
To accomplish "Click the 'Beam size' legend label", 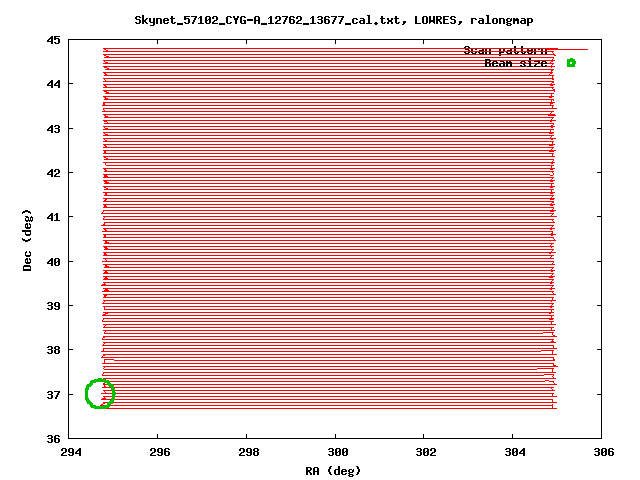I will pyautogui.click(x=516, y=63).
